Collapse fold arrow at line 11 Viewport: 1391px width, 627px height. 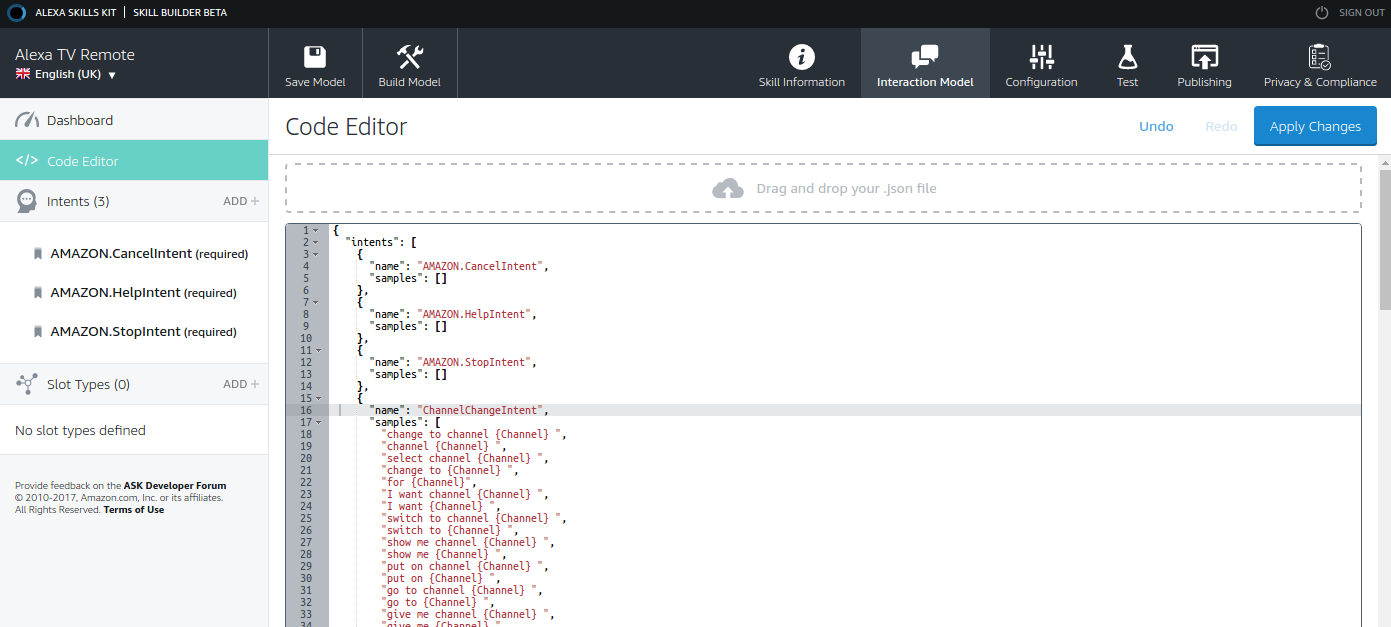(x=318, y=350)
